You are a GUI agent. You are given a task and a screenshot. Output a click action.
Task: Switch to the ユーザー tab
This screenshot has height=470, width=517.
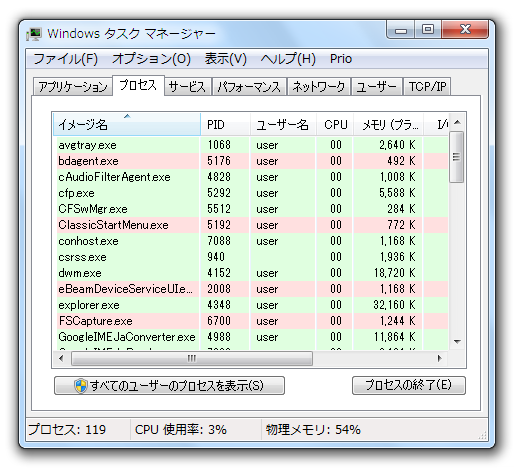[x=377, y=87]
